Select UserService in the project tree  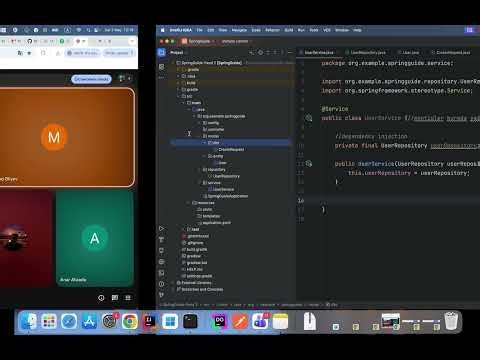coord(221,189)
